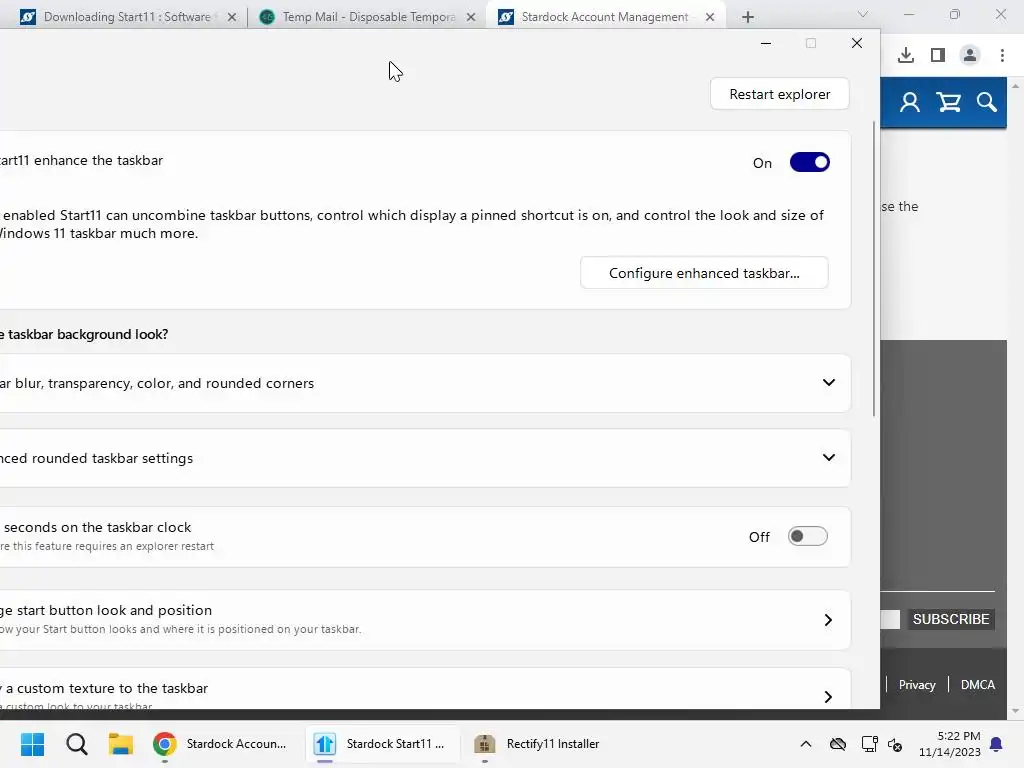Click the network display tray icon
Image resolution: width=1024 pixels, height=768 pixels.
tap(869, 744)
